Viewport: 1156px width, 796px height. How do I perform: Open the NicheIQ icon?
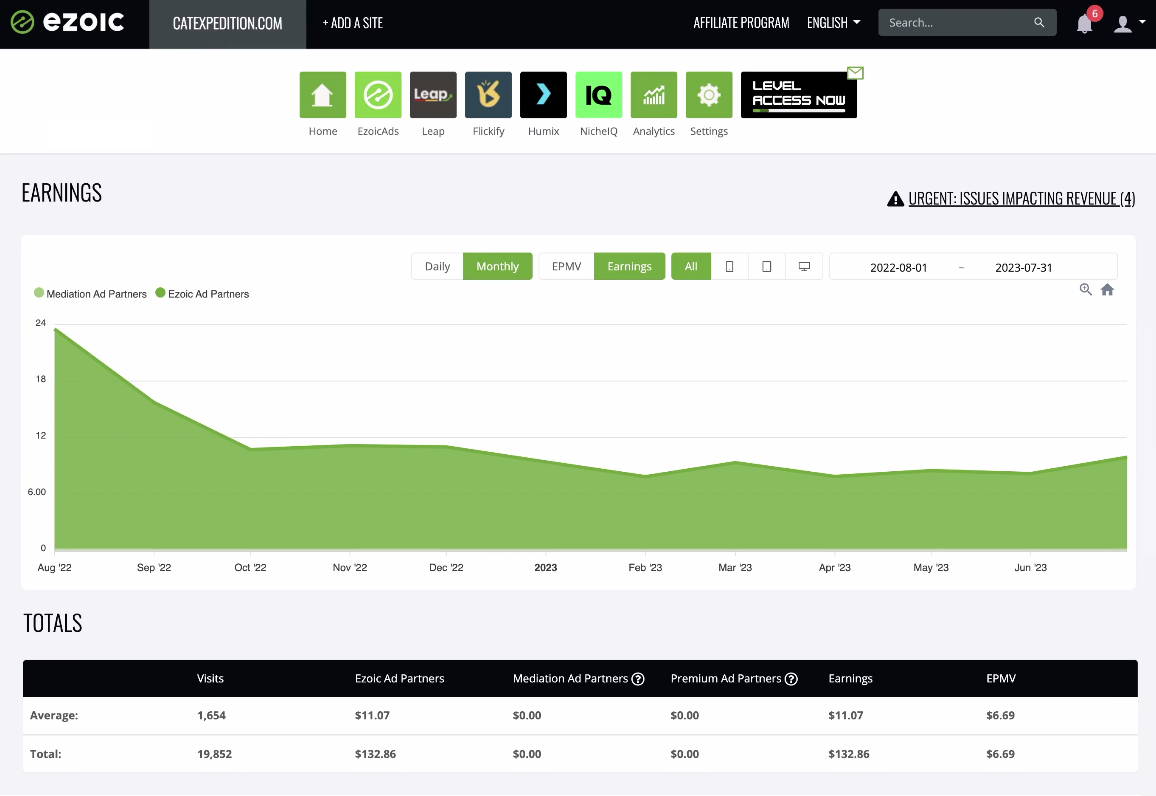click(x=599, y=94)
